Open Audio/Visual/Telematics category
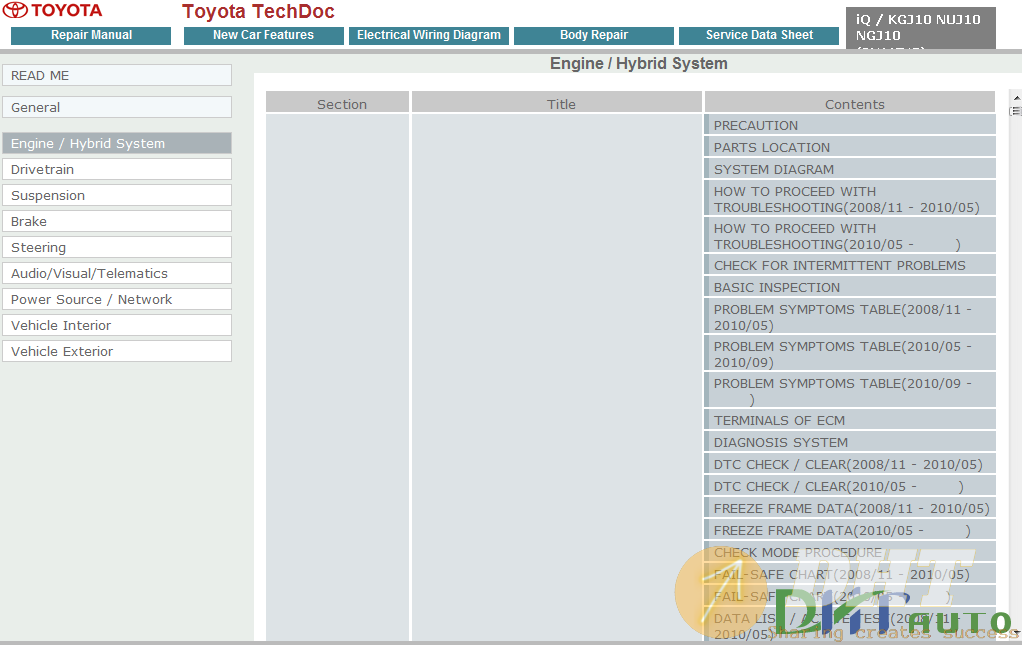Viewport: 1022px width, 645px height. tap(117, 273)
